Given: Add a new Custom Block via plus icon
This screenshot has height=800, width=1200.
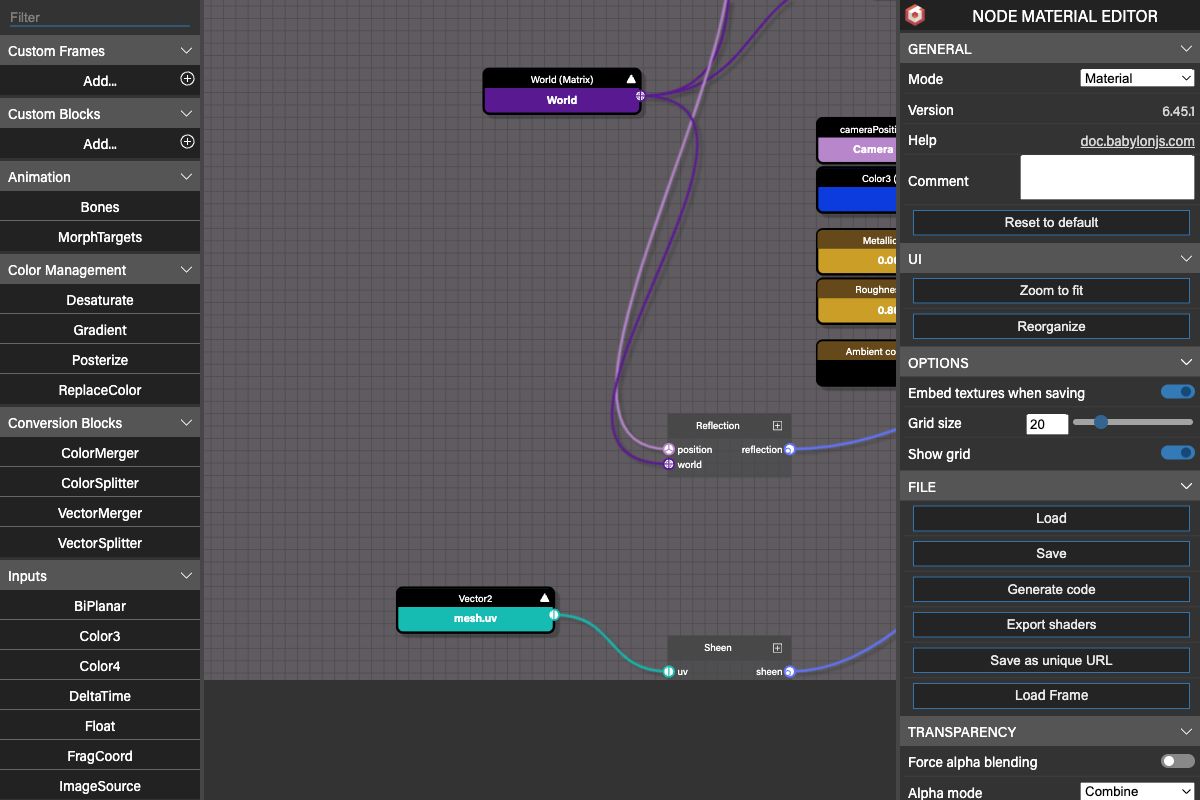Looking at the screenshot, I should [187, 143].
